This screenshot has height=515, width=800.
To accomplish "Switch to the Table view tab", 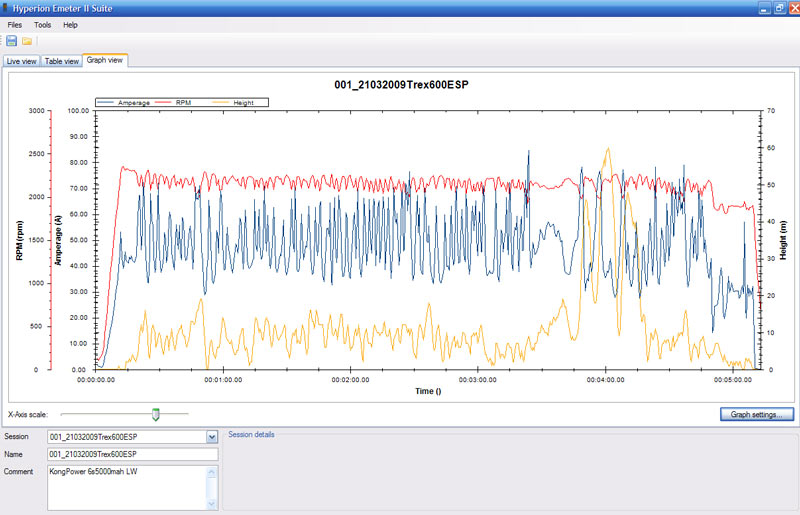I will click(62, 61).
